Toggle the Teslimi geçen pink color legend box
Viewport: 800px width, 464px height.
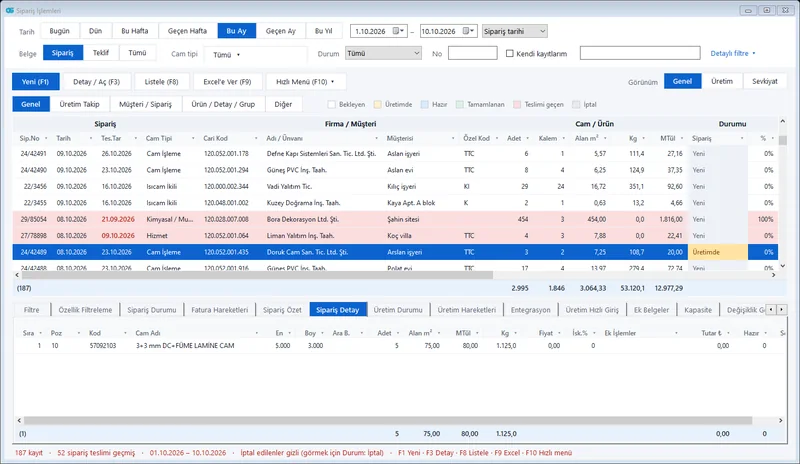(517, 104)
